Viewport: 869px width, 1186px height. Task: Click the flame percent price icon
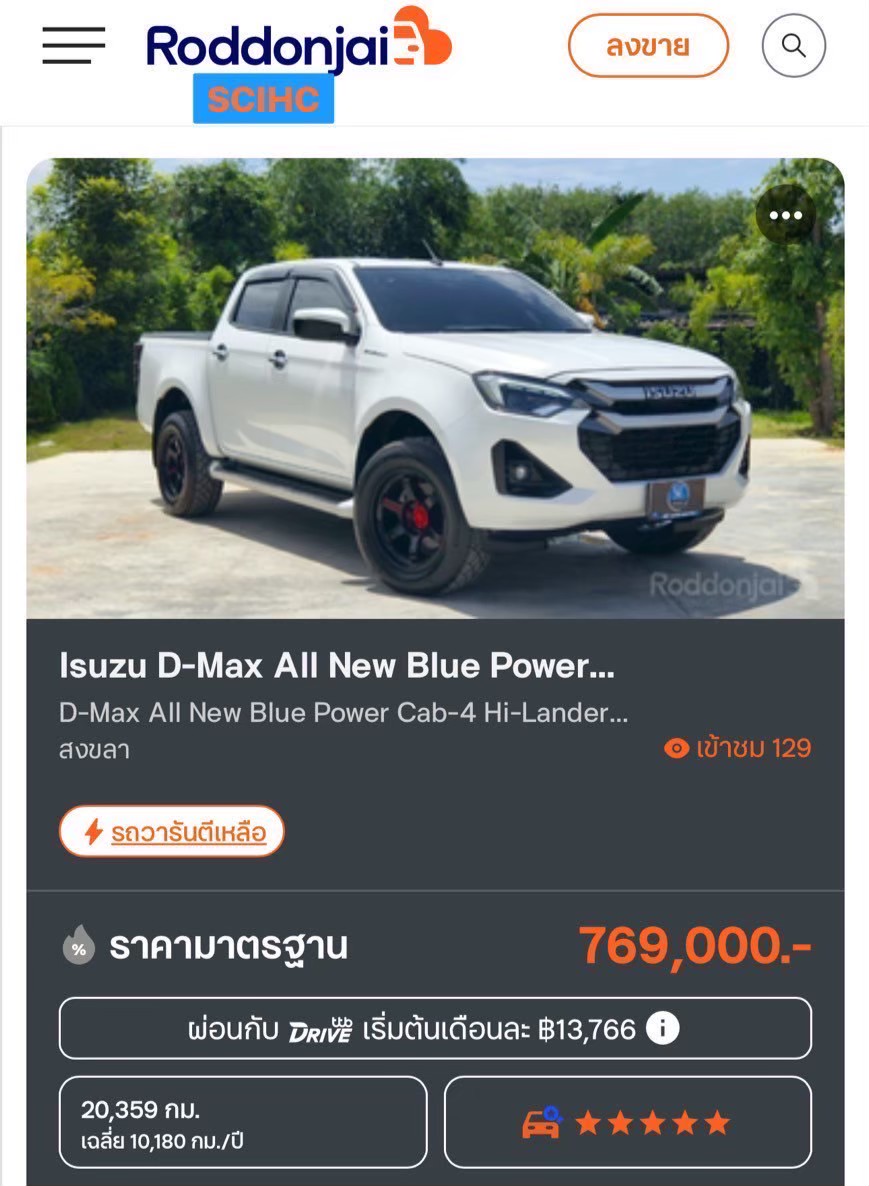coord(79,945)
